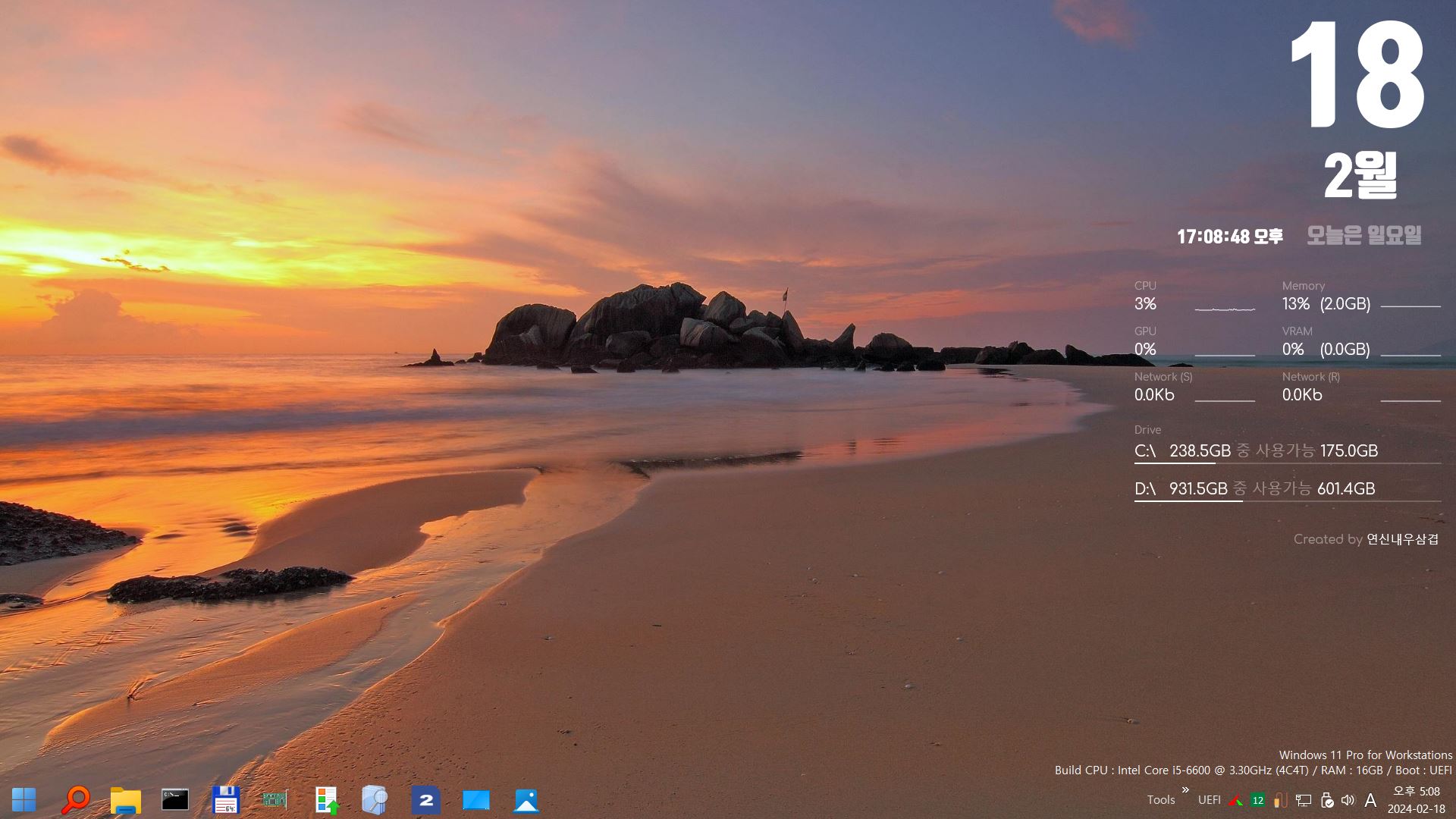Expand the Tools toolbar chevron
Viewport: 1456px width, 819px height.
1185,790
